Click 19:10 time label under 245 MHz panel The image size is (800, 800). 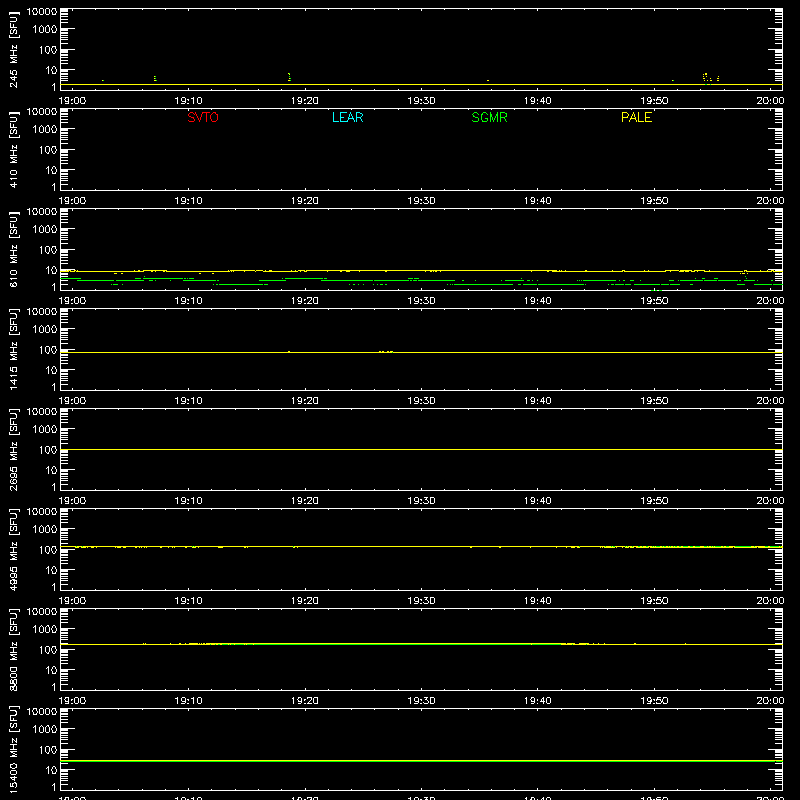click(x=188, y=101)
